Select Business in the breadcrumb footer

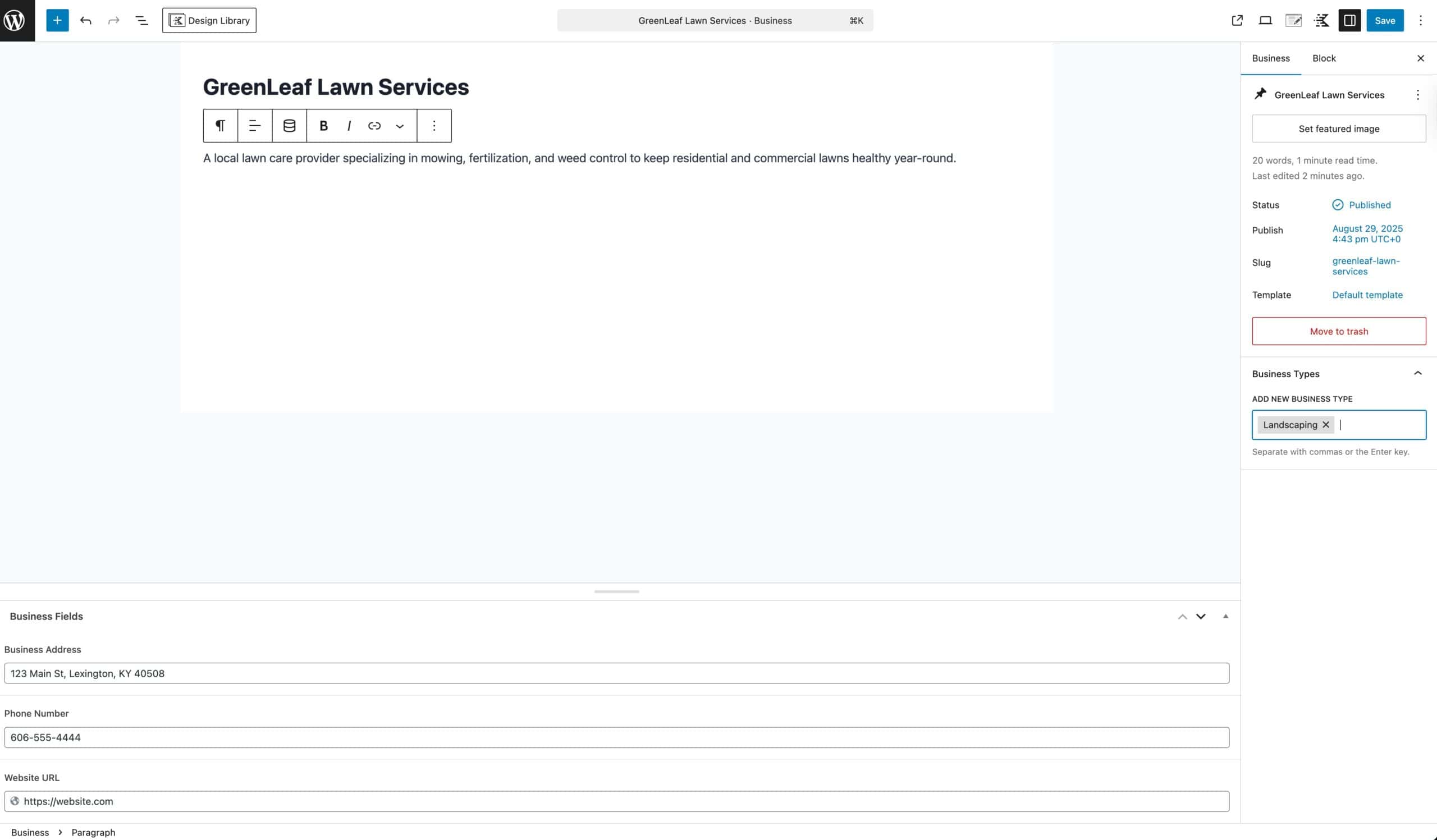(x=30, y=832)
